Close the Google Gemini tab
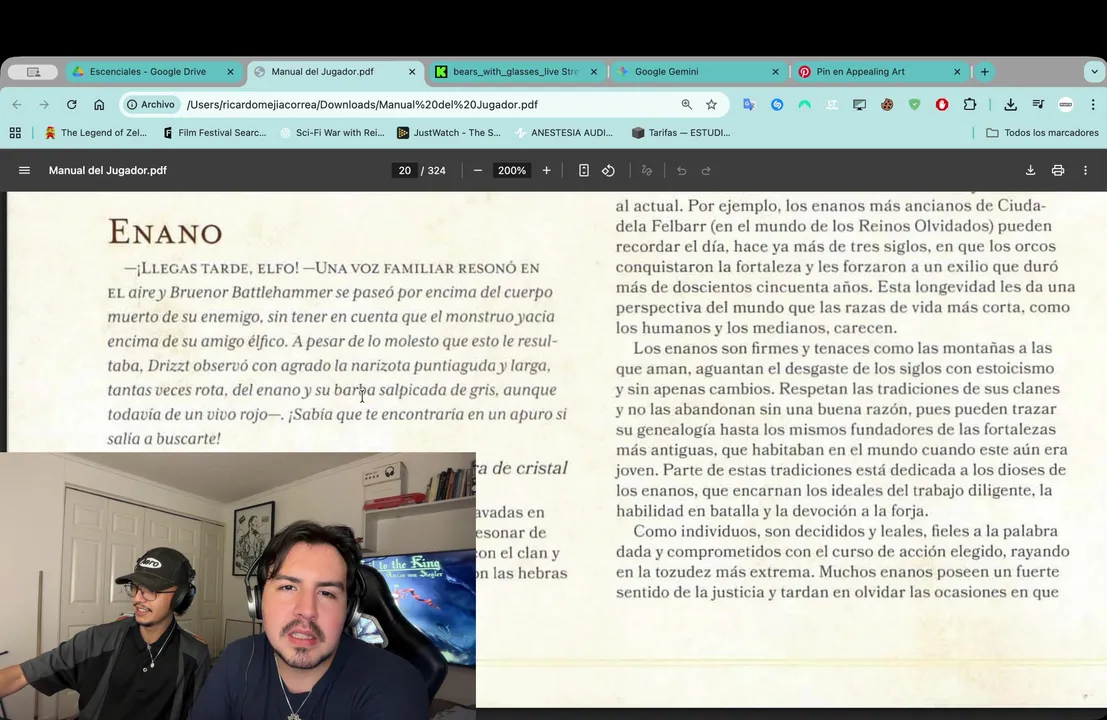The height and width of the screenshot is (720, 1107). 775,71
